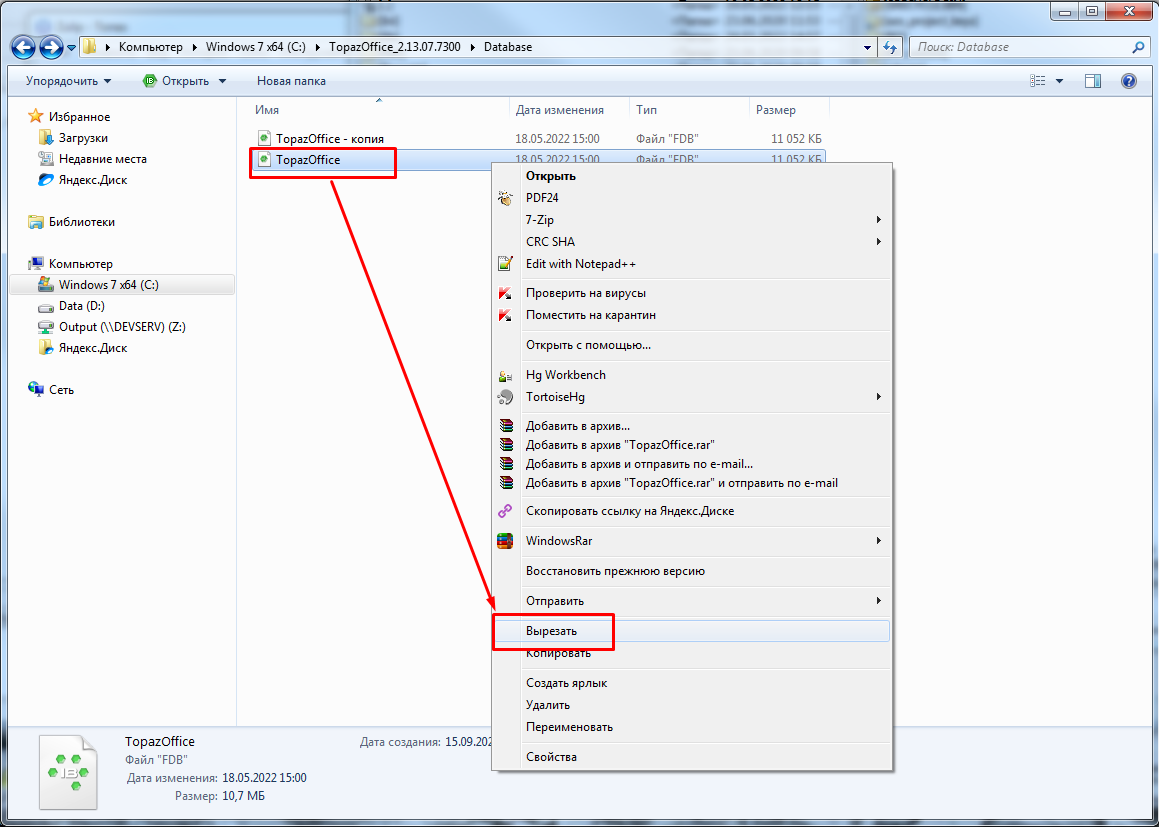Click Database segment in the address bar
1159x827 pixels.
click(x=508, y=47)
